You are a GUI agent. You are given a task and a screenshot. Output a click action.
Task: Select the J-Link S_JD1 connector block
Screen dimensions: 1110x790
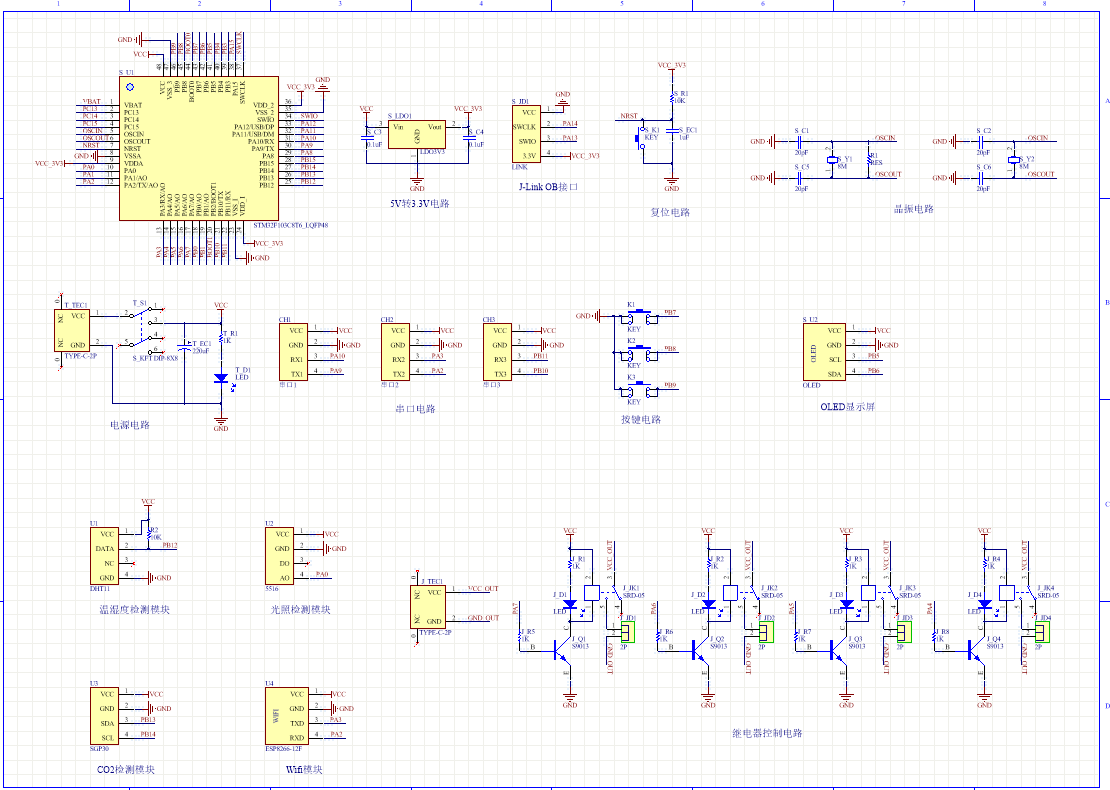pyautogui.click(x=525, y=134)
